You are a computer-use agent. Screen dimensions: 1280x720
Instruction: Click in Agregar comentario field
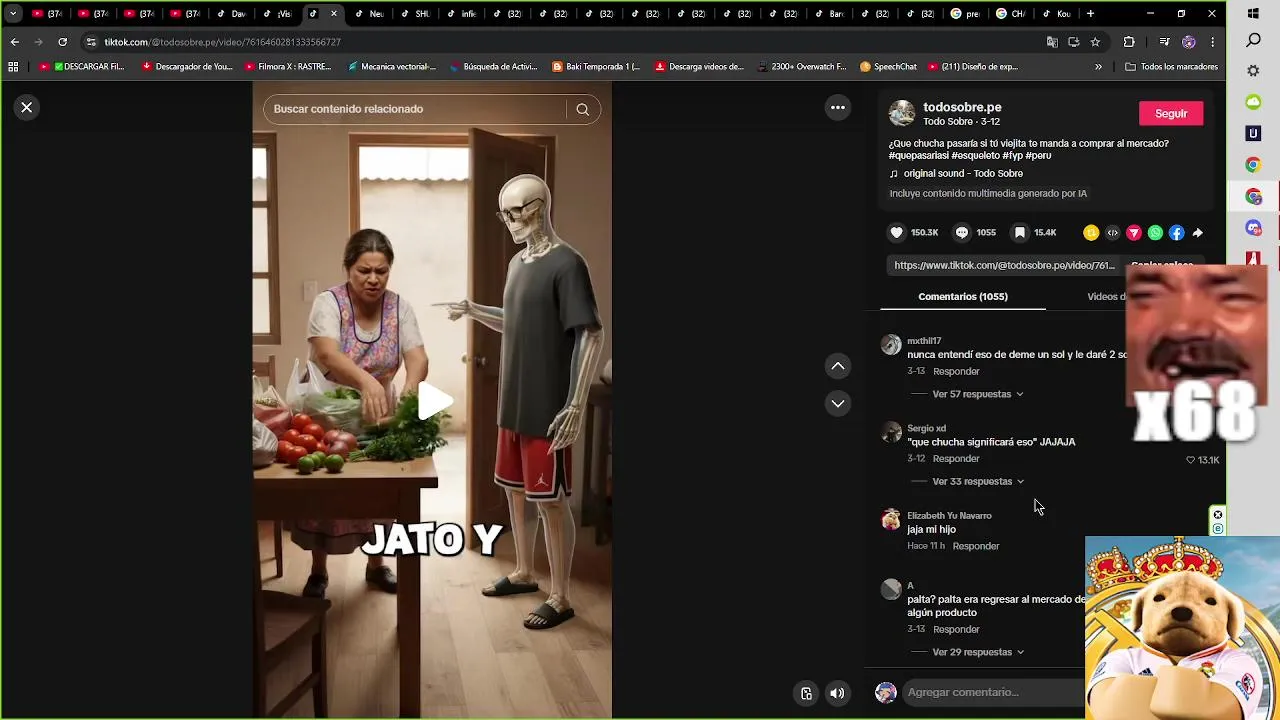995,692
